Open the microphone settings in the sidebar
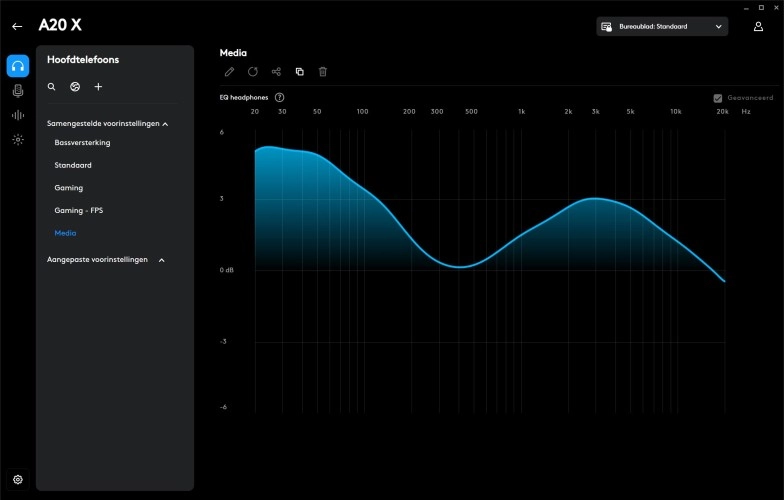The height and width of the screenshot is (500, 784). pos(17,91)
